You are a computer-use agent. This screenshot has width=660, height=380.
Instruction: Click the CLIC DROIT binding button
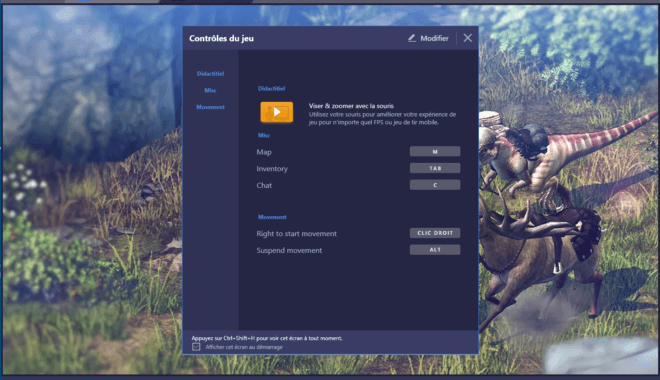[x=435, y=233]
